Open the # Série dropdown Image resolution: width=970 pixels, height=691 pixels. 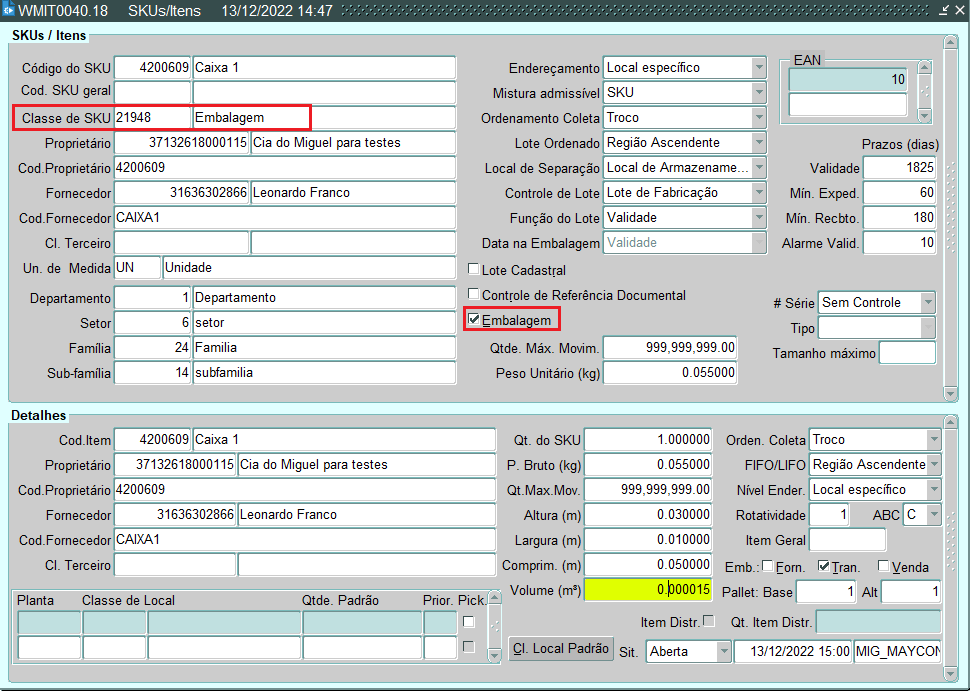928,303
